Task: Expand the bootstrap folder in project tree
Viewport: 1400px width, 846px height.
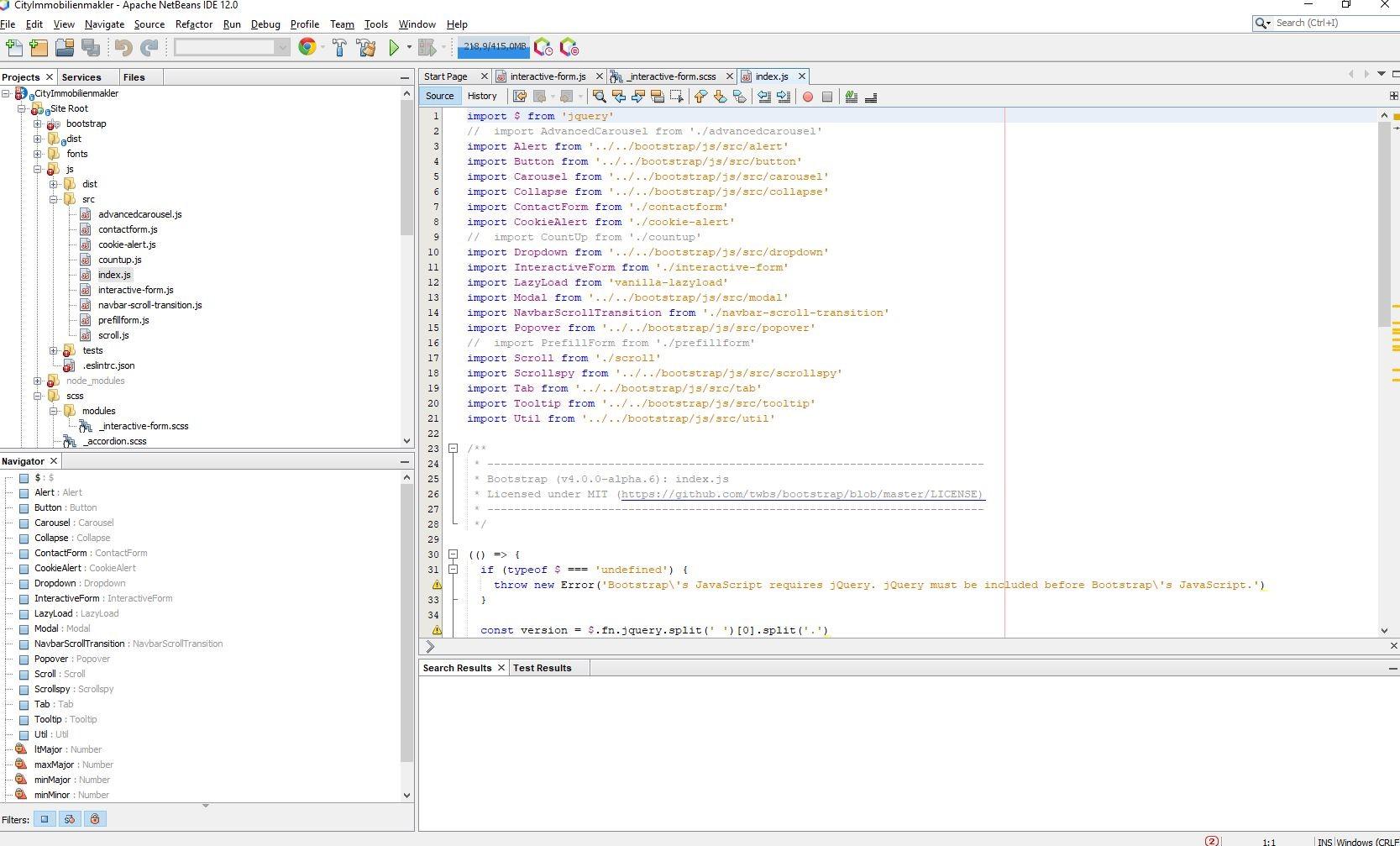Action: [38, 123]
